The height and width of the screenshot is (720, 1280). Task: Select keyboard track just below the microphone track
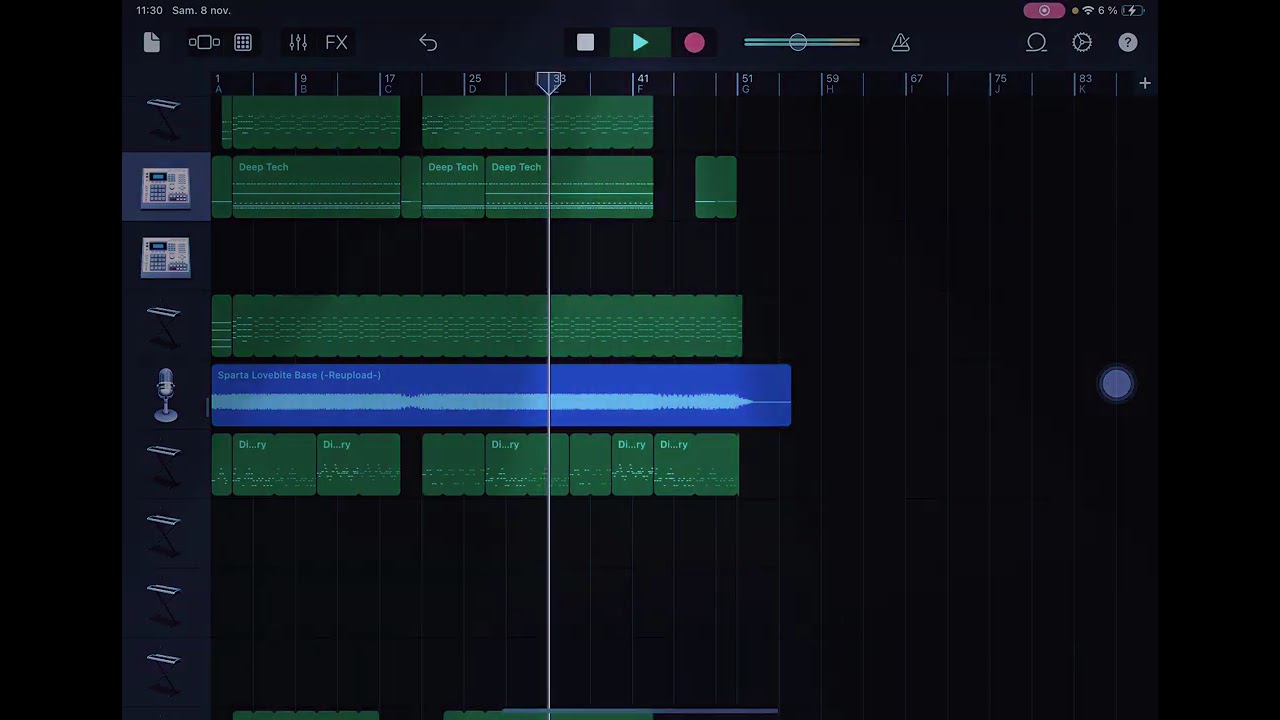[x=166, y=465]
